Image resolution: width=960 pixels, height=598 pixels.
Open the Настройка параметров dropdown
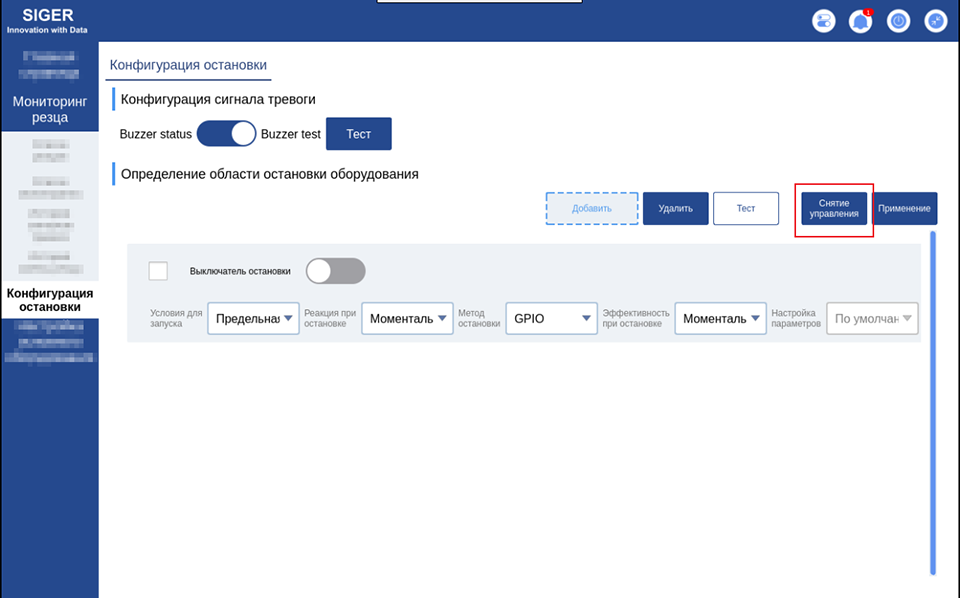[x=872, y=318]
